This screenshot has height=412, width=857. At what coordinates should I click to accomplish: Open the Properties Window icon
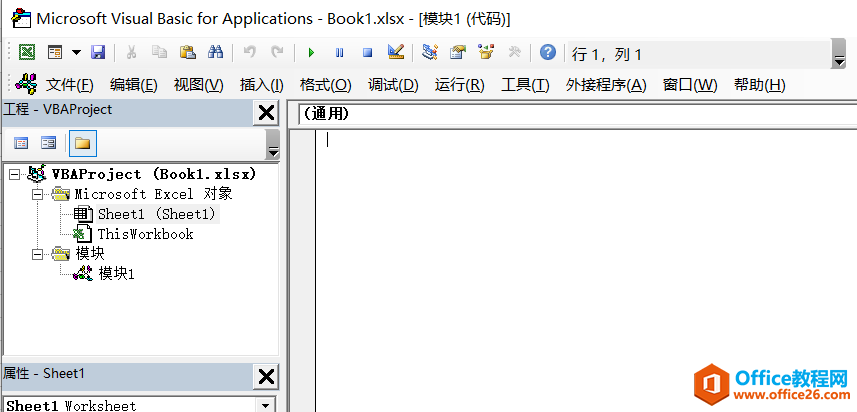(458, 52)
